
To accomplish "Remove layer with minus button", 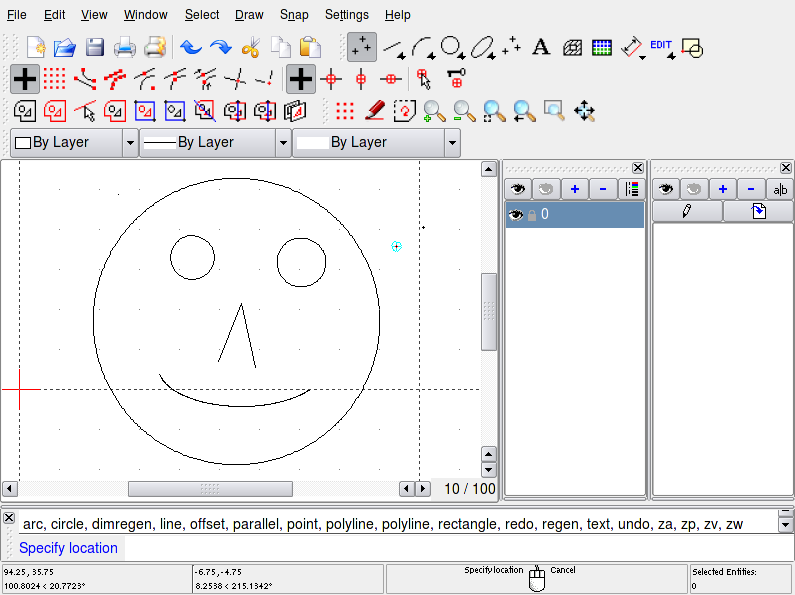I will [603, 189].
